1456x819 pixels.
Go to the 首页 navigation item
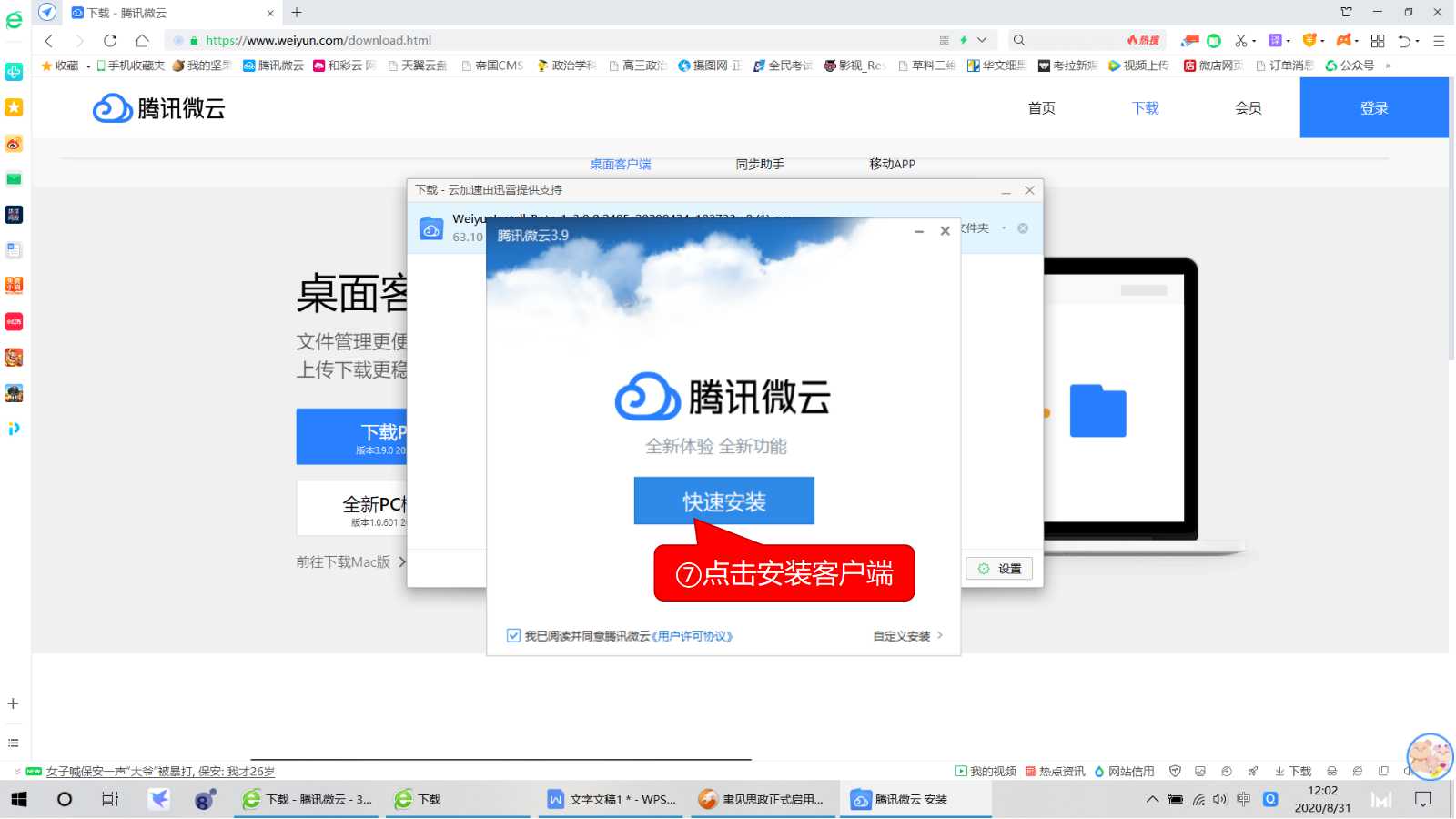[x=1042, y=107]
